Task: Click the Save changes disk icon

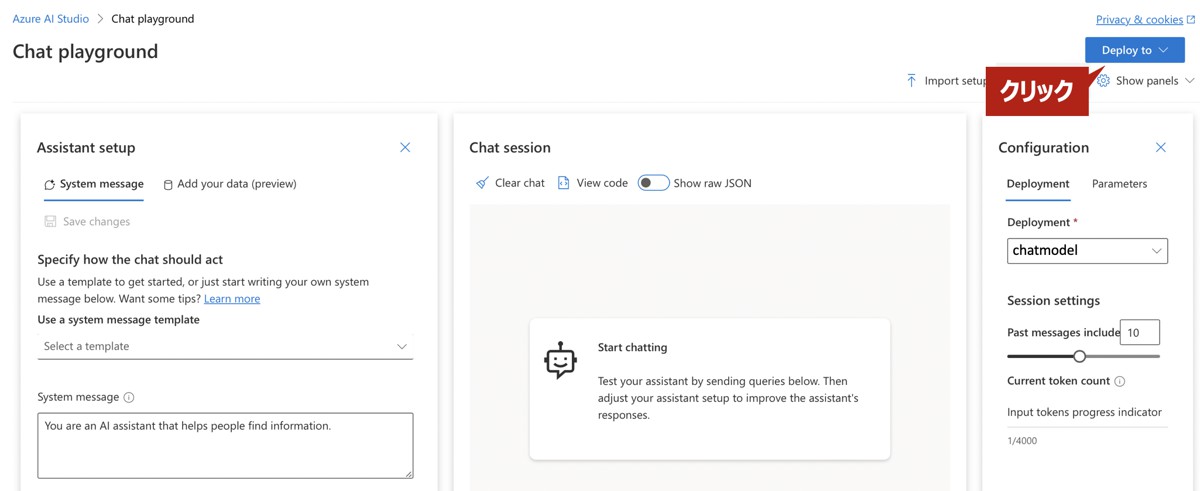Action: (50, 221)
